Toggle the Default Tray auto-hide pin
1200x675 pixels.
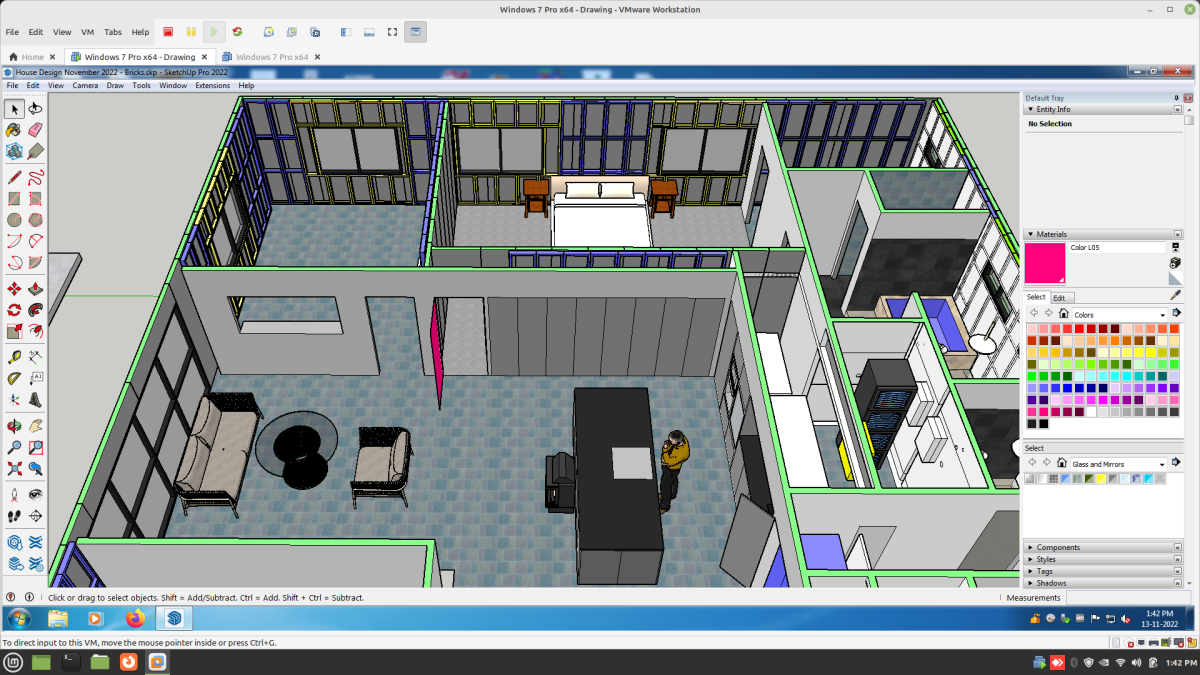pos(1176,97)
